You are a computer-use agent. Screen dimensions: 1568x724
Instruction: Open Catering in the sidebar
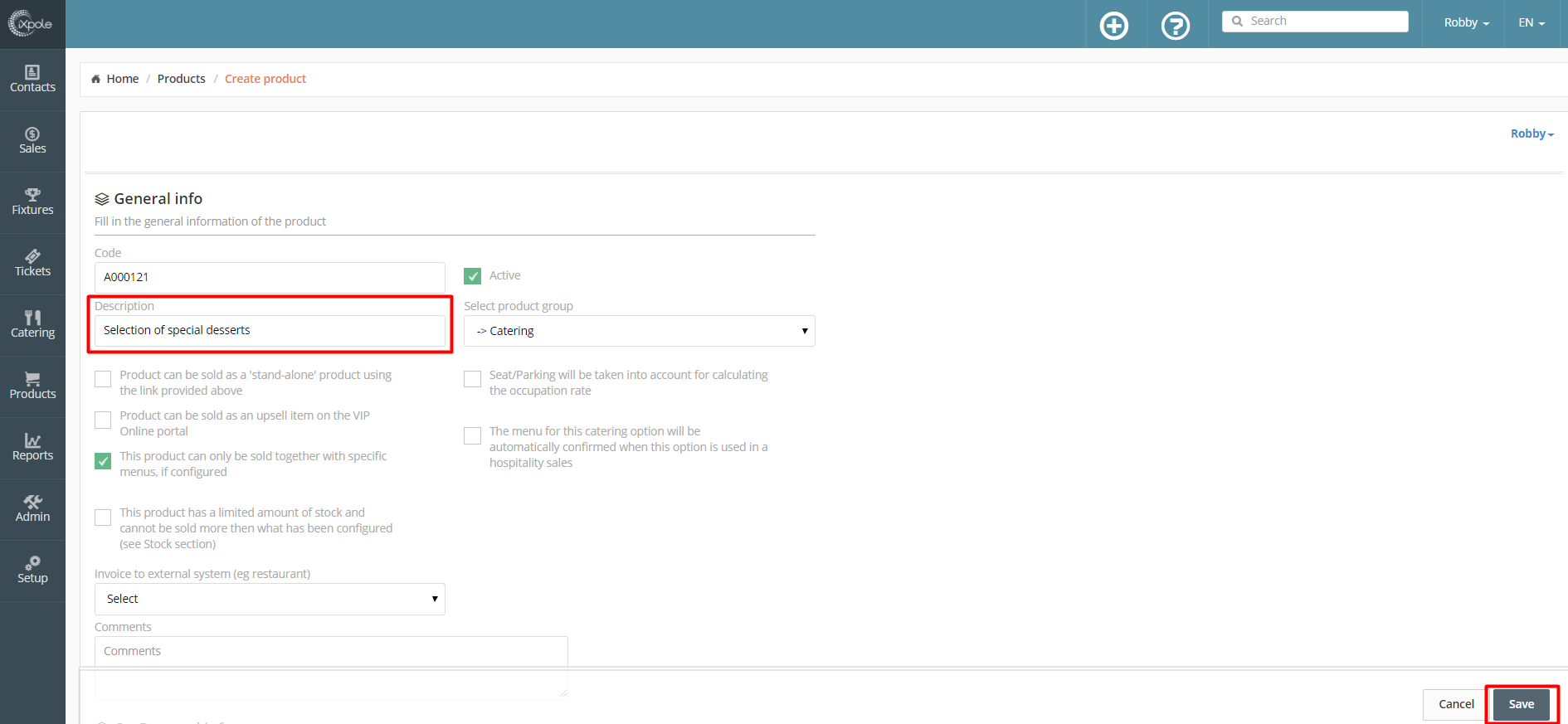pos(32,325)
